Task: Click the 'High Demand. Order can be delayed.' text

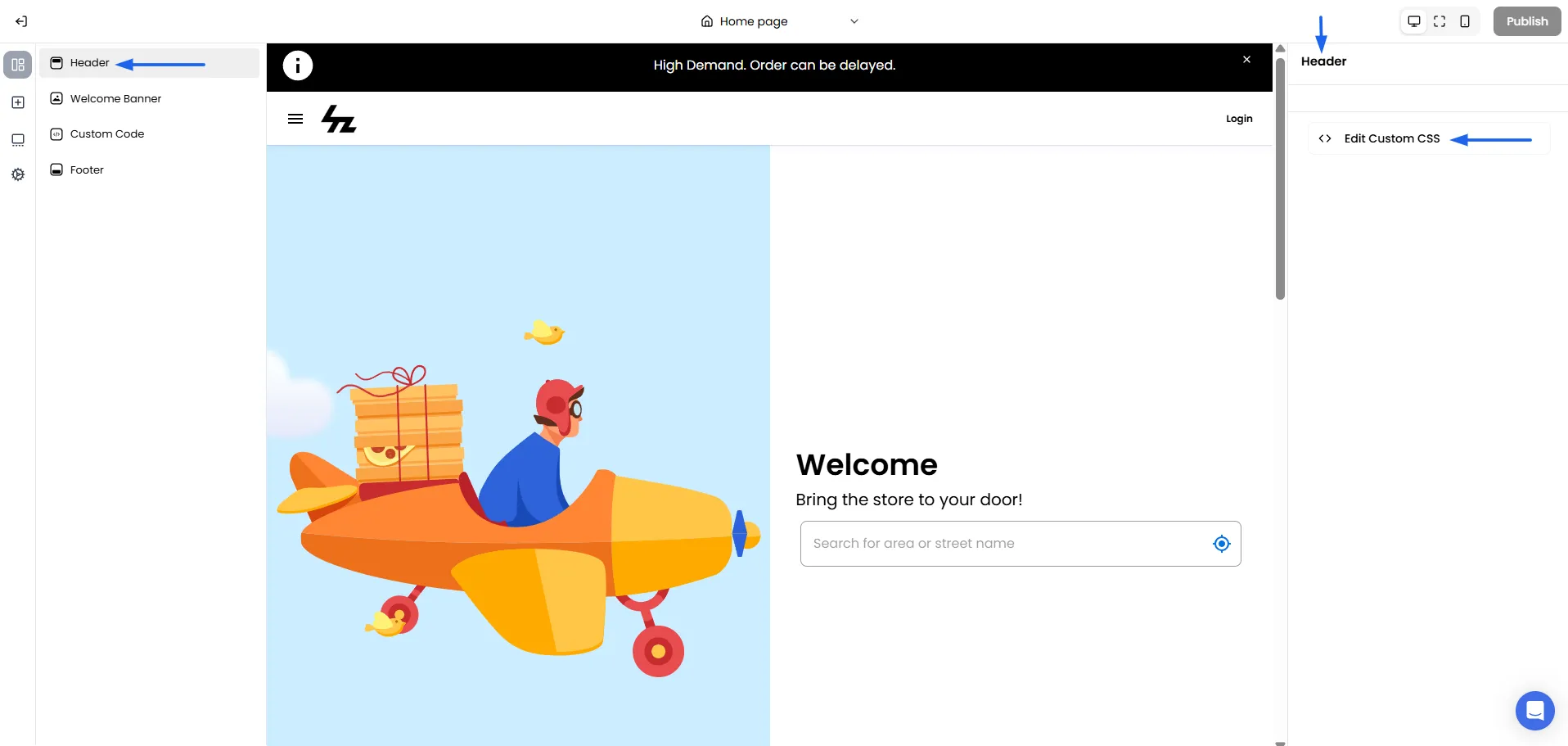Action: 774,66
